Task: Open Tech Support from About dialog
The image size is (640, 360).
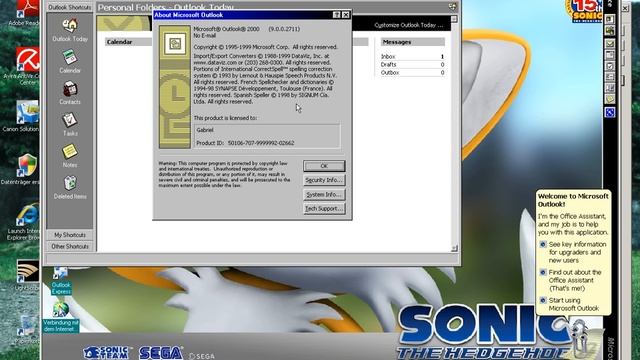Action: pyautogui.click(x=324, y=209)
